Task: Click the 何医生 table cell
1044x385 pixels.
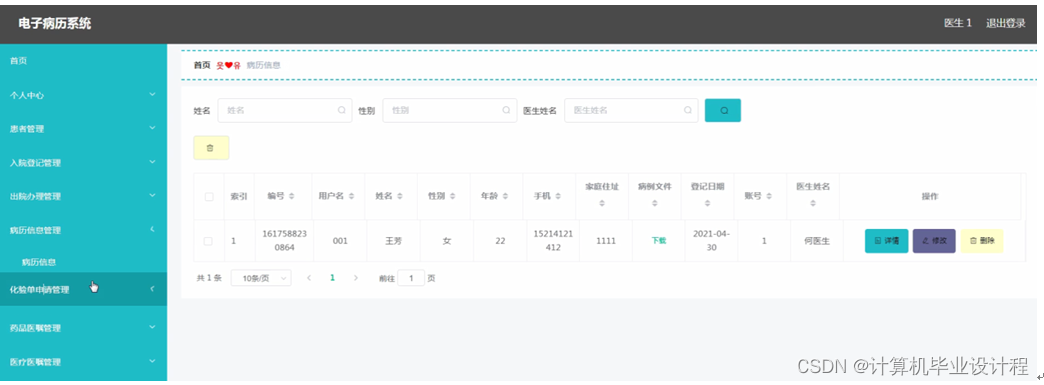Action: [x=817, y=241]
